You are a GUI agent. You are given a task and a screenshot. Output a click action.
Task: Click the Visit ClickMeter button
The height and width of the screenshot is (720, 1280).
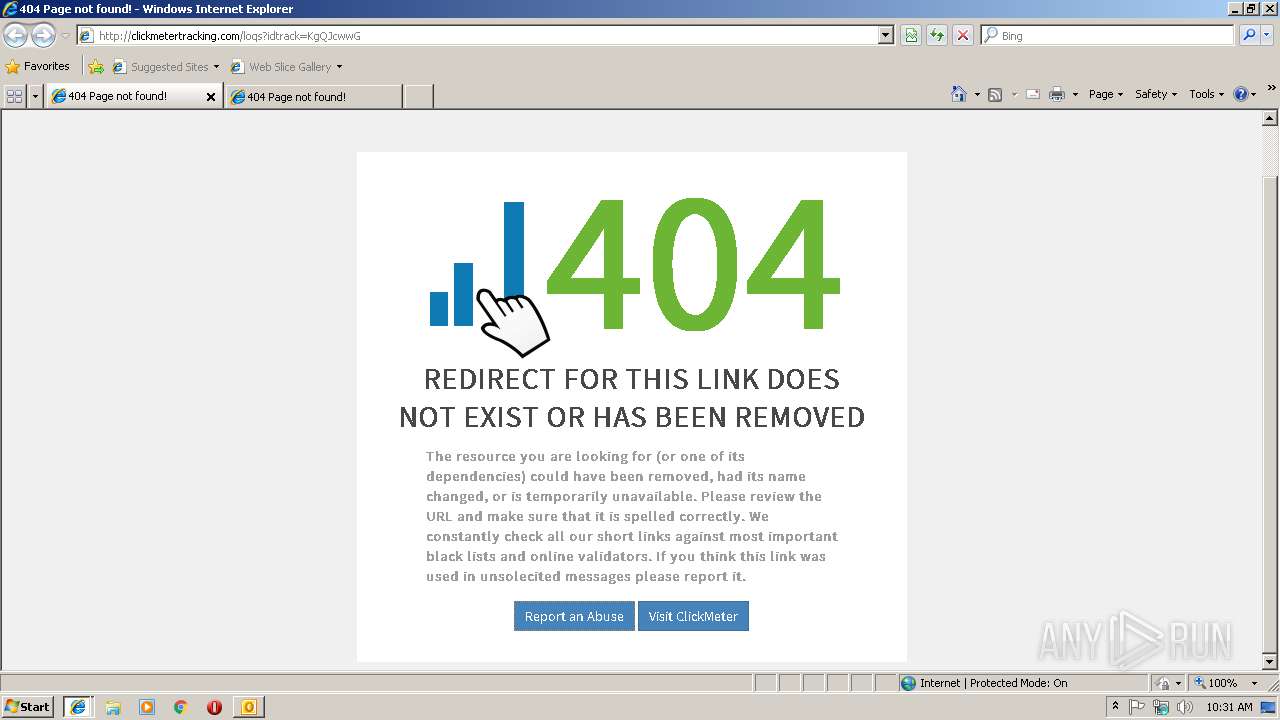point(693,616)
